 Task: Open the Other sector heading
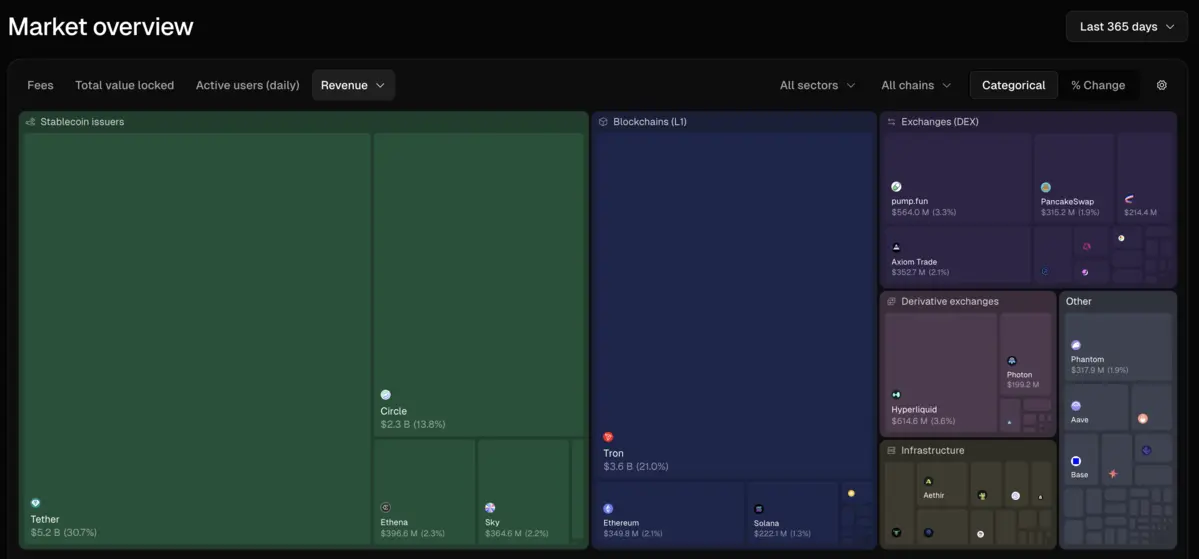1079,301
